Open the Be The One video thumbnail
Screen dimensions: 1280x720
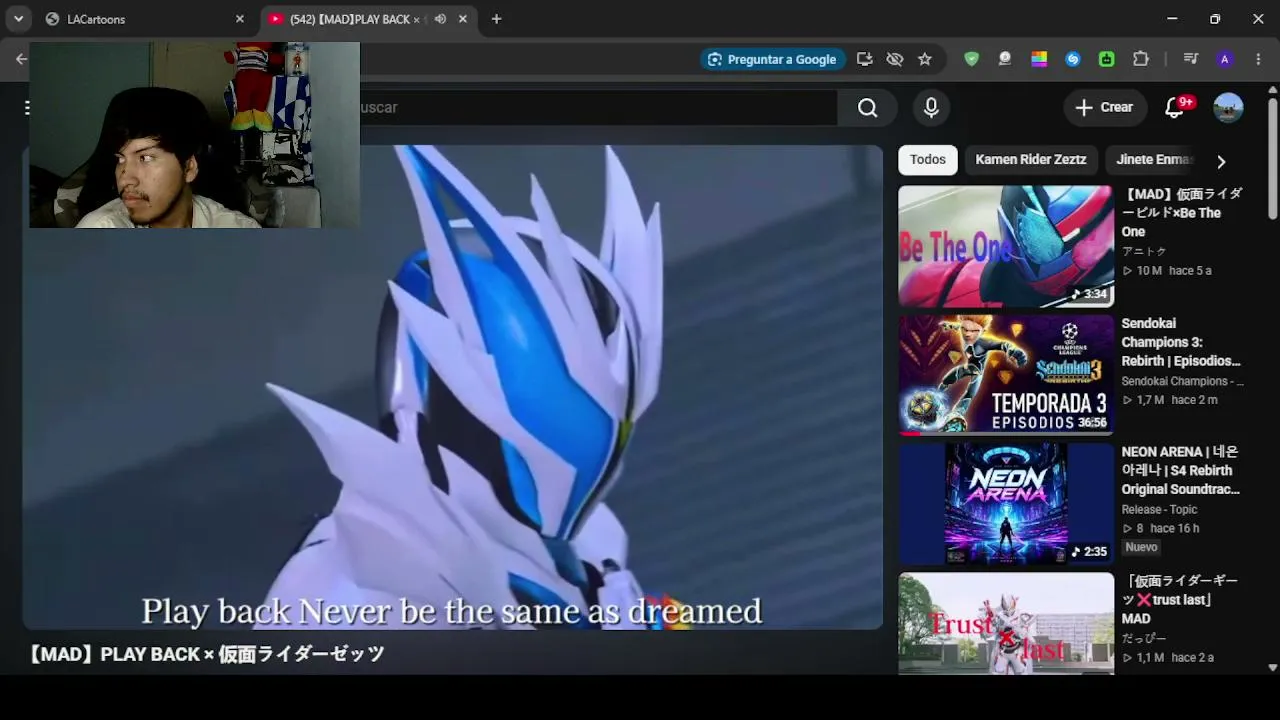tap(1006, 246)
